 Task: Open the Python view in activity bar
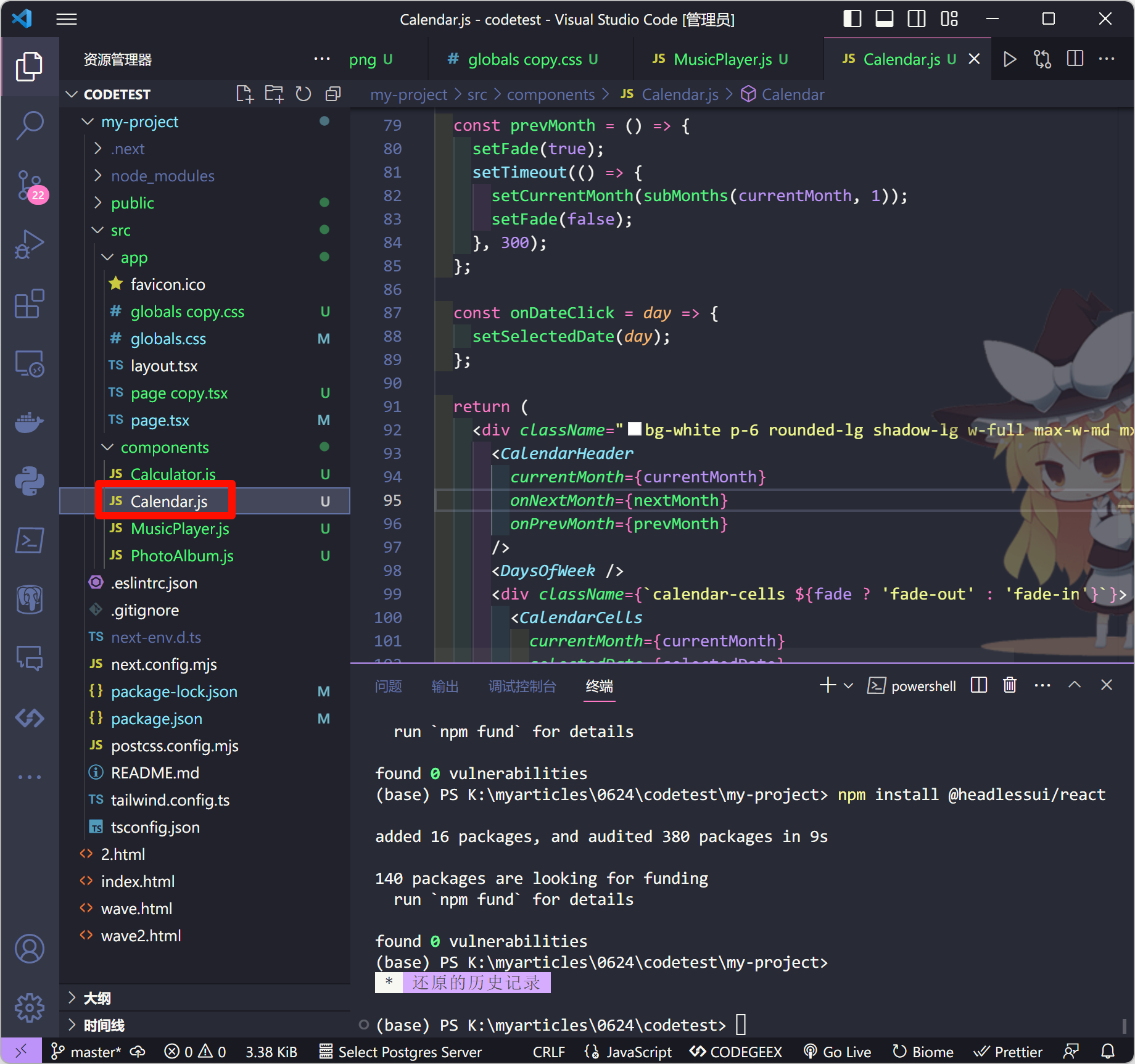tap(29, 481)
